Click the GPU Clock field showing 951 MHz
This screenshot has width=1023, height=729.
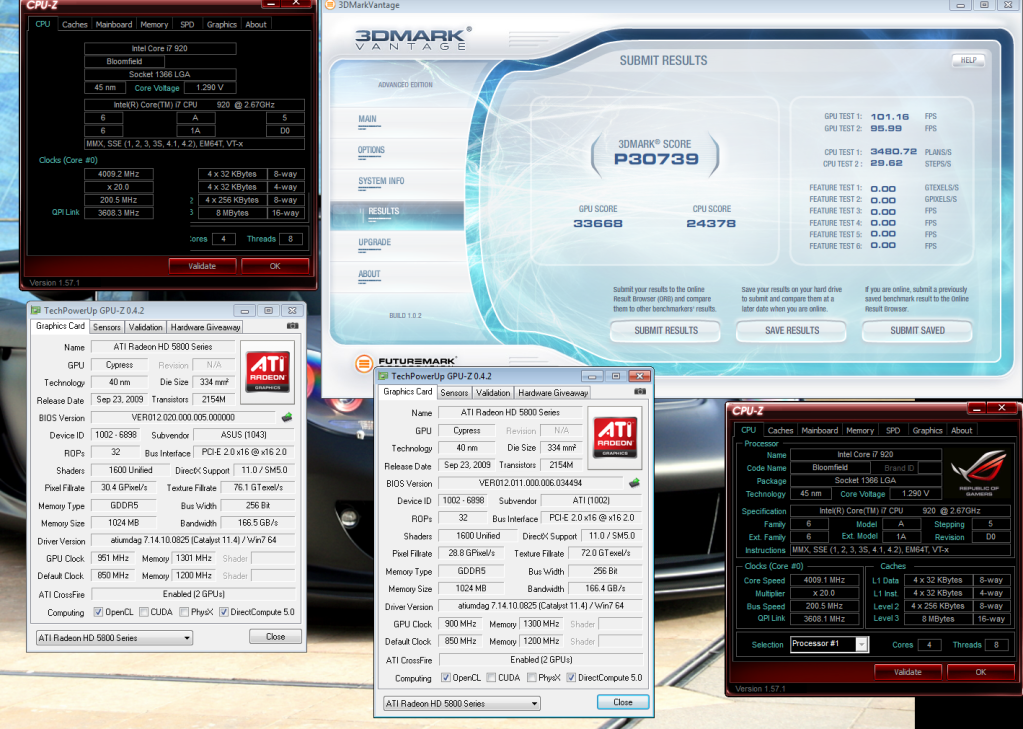pos(113,558)
